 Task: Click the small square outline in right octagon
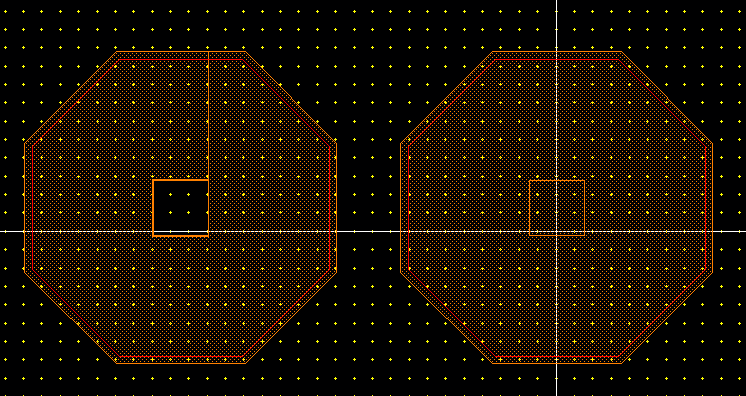pos(557,208)
